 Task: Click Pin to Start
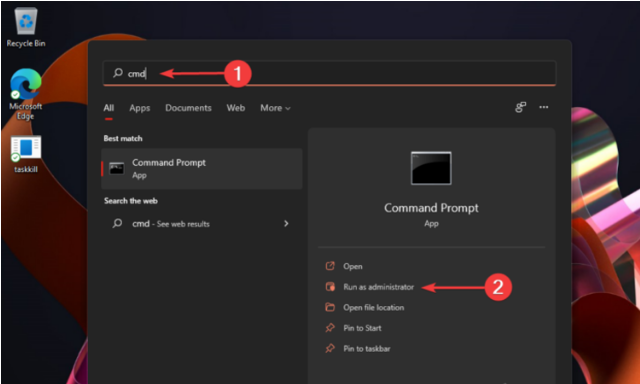click(362, 328)
